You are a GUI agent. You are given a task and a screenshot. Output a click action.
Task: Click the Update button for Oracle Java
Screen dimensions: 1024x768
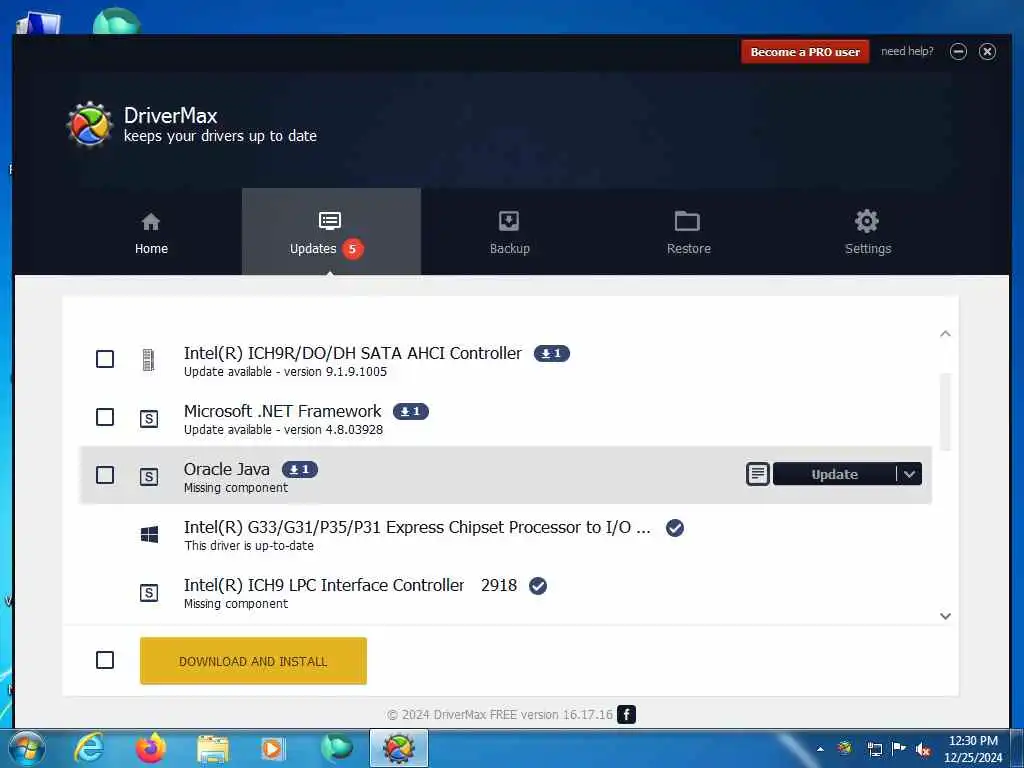tap(834, 474)
